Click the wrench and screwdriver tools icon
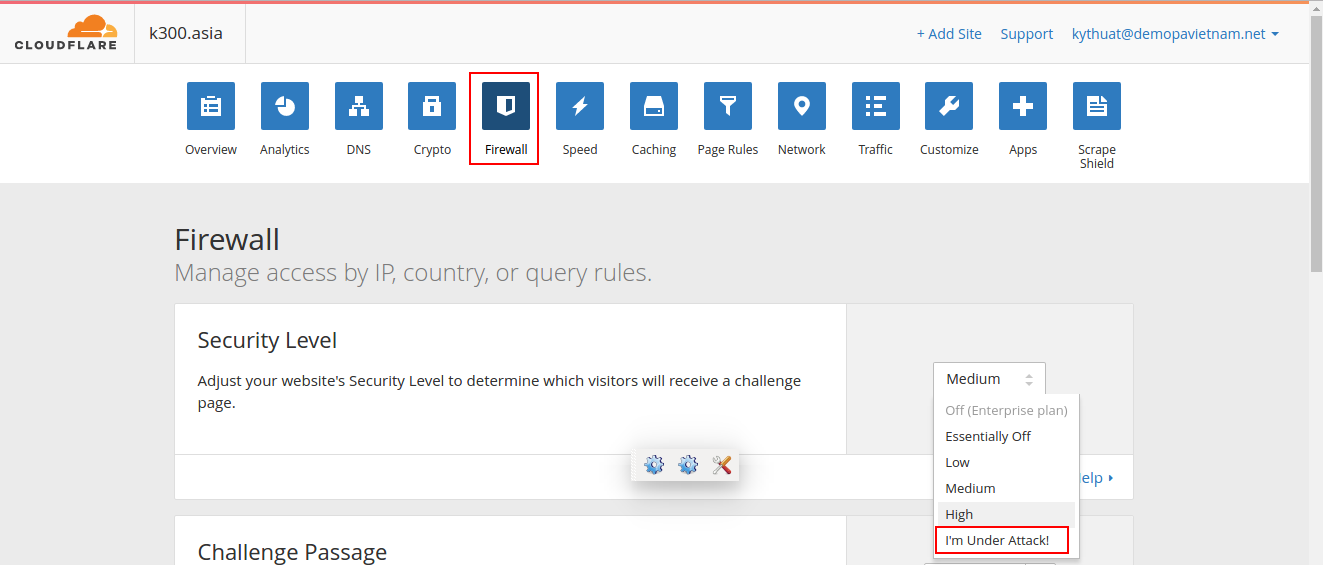This screenshot has width=1323, height=565. tap(722, 465)
